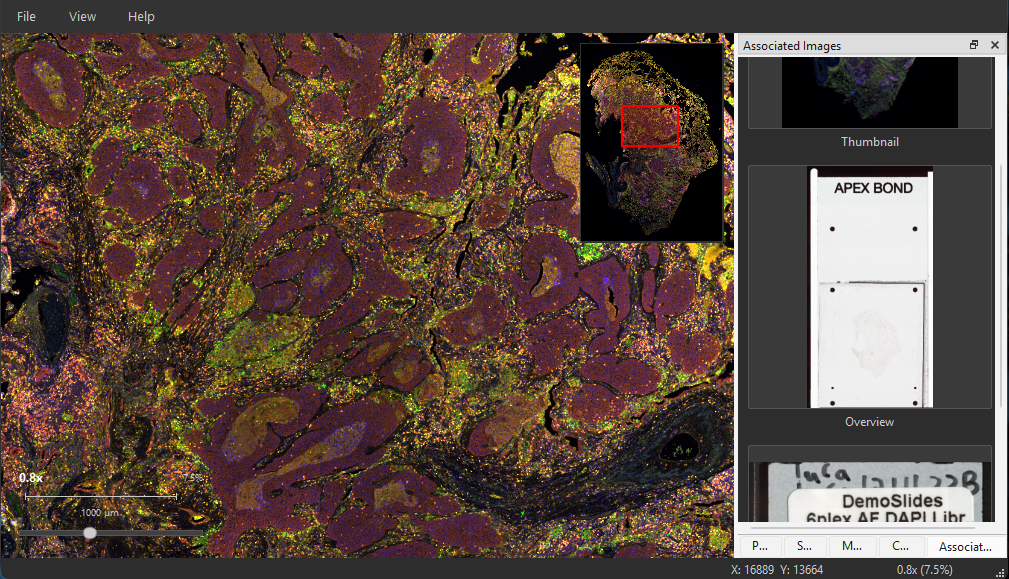Open the Help menu
This screenshot has width=1009, height=579.
coord(141,17)
